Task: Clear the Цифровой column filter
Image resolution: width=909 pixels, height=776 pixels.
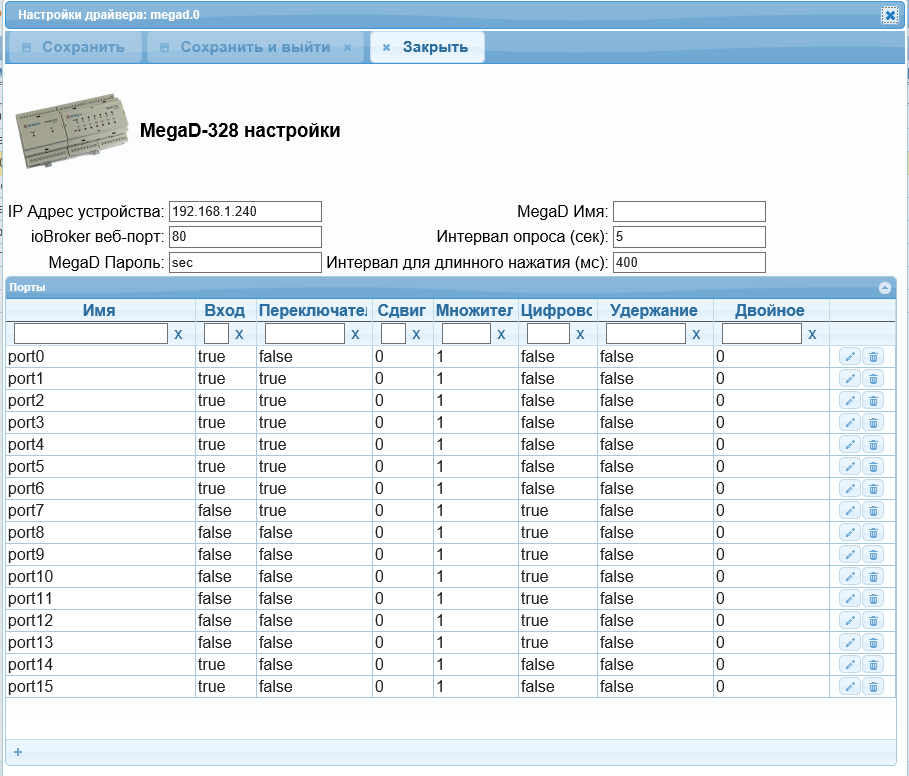Action: 580,334
